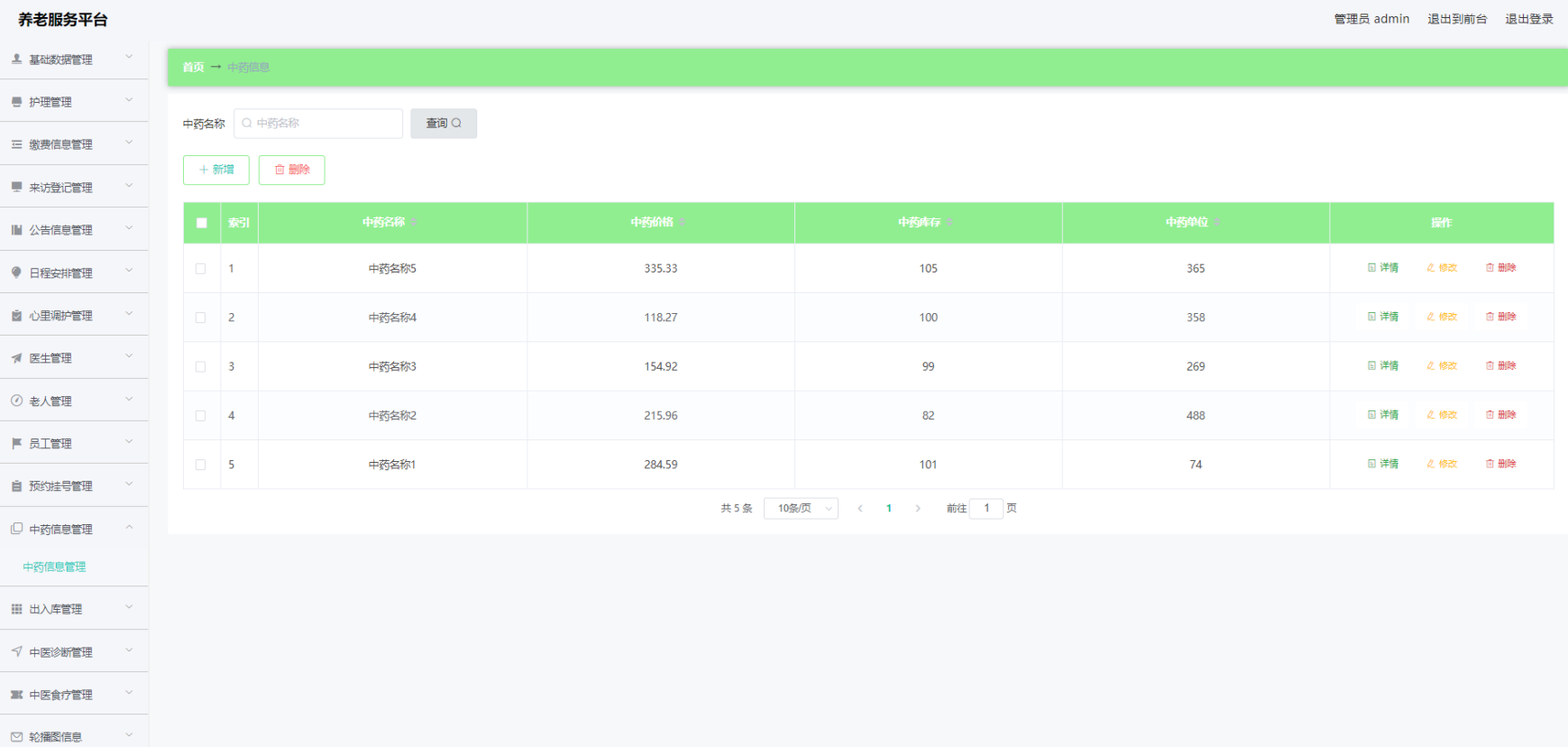1568x747 pixels.
Task: Click the 中药信息管理 copy icon
Action: click(16, 529)
